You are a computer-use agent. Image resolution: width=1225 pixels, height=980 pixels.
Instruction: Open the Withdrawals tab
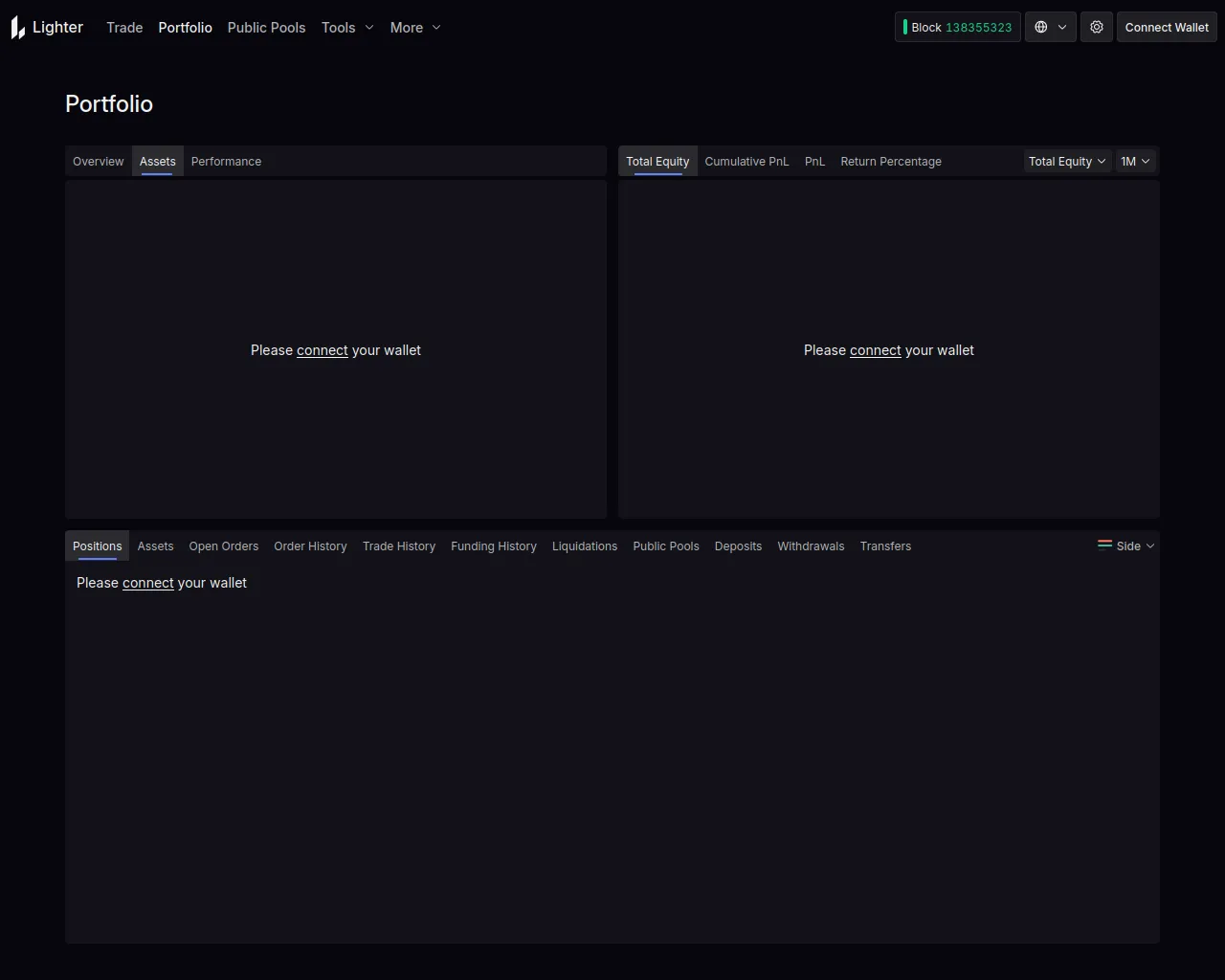point(811,546)
